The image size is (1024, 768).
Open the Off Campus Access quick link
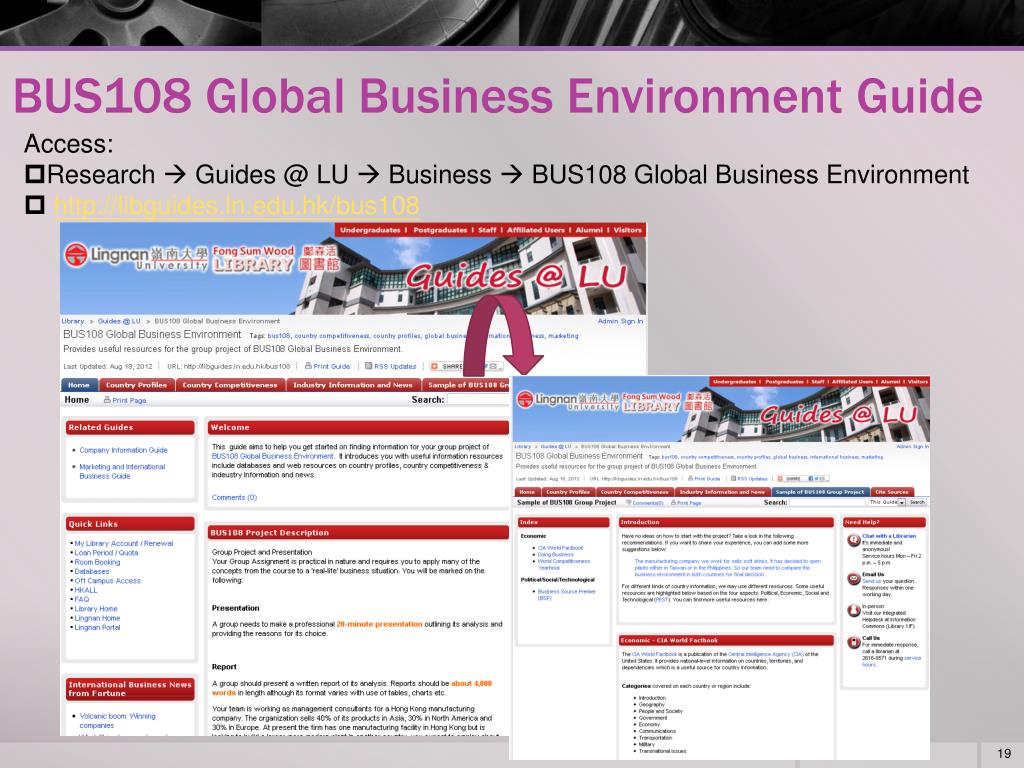point(108,581)
